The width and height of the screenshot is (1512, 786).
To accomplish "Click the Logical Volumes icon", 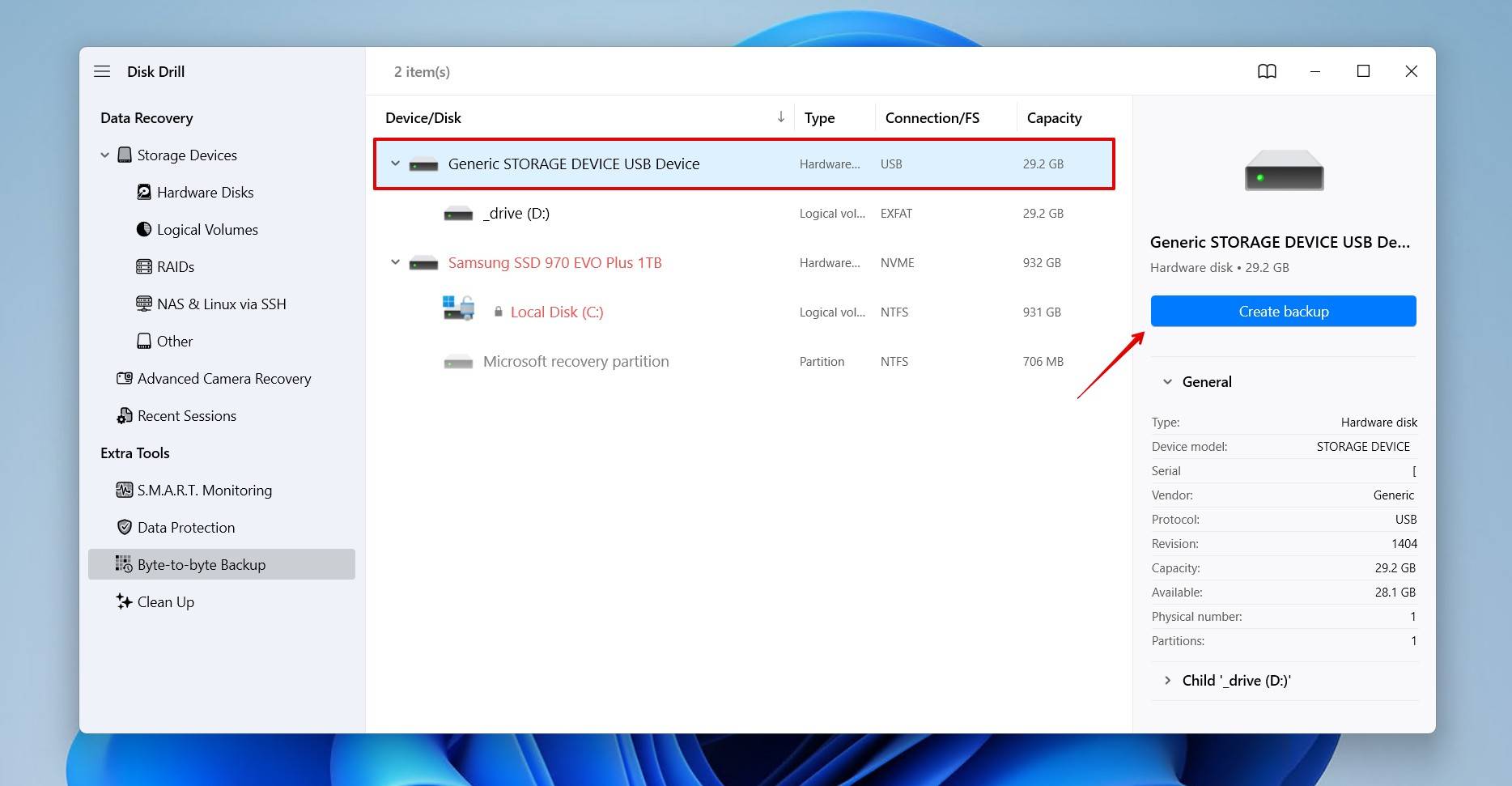I will 143,229.
